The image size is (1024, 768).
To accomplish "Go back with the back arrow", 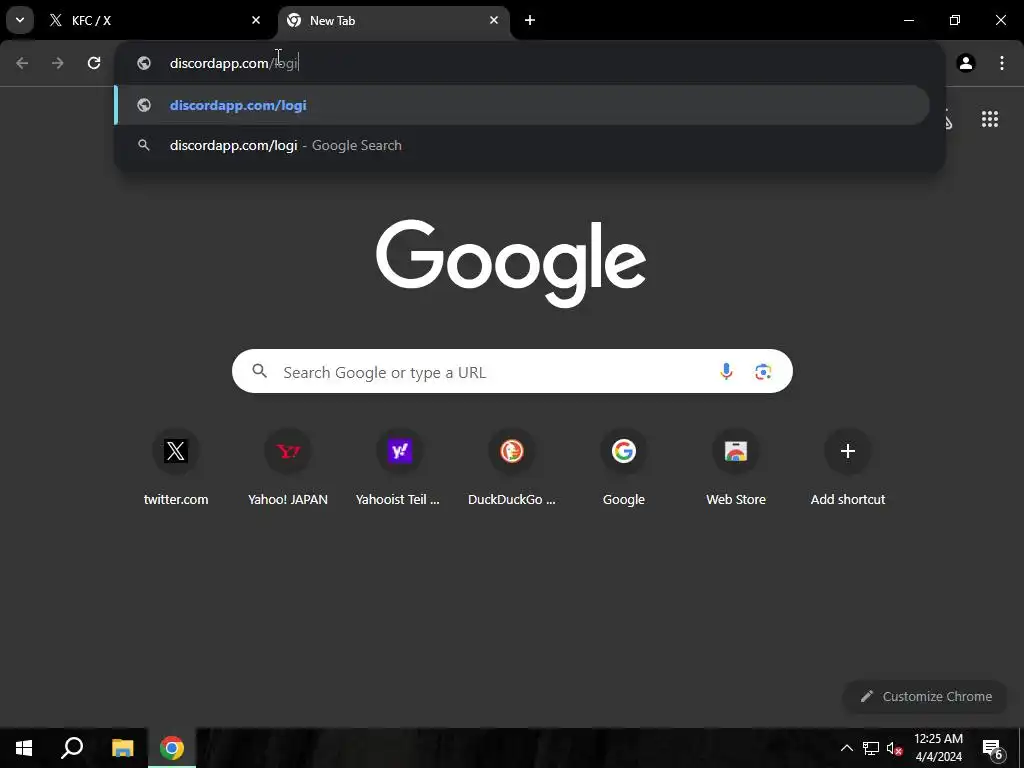I will (x=22, y=63).
